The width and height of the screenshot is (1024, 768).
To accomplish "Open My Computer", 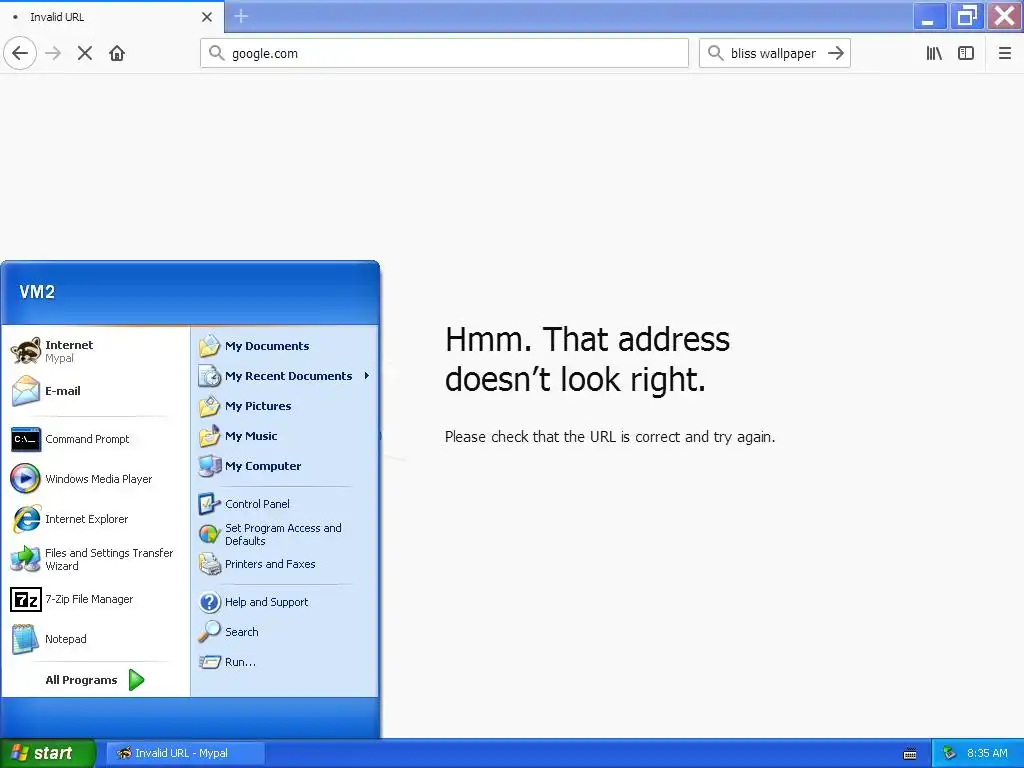I will point(285,466).
